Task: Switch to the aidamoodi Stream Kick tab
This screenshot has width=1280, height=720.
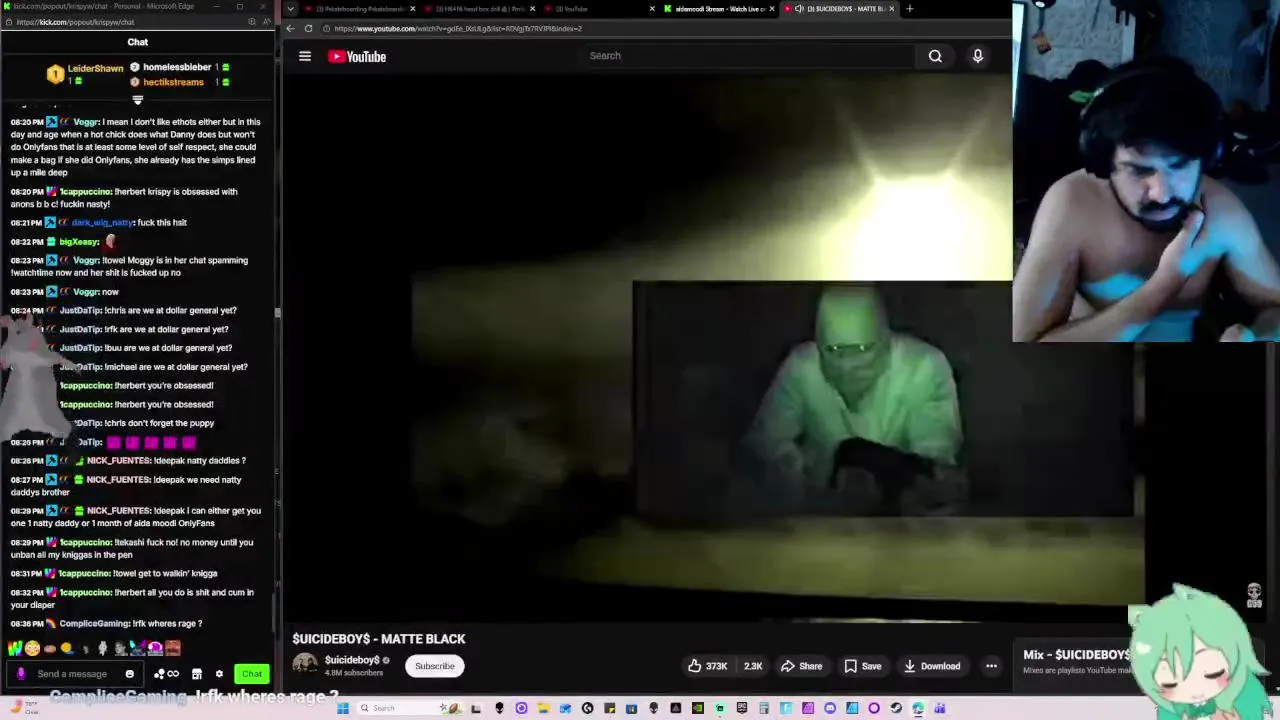Action: 719,9
